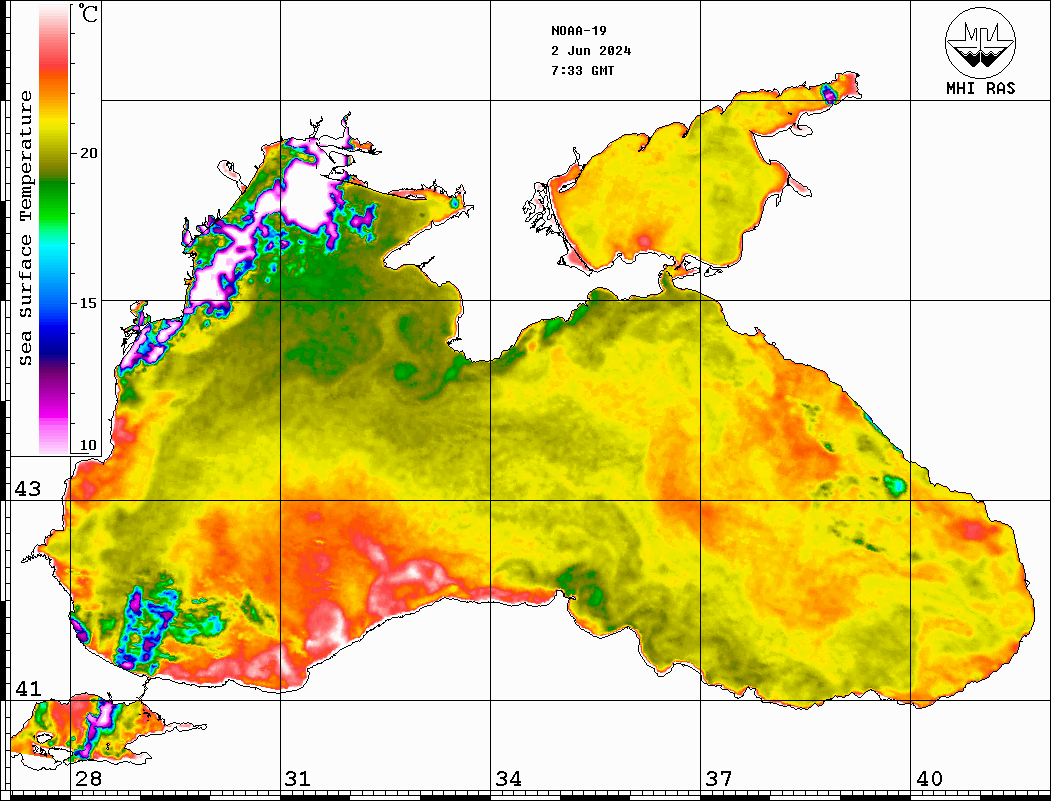Click the 'NOAA-19' satellite label
This screenshot has width=1051, height=801.
pos(578,31)
